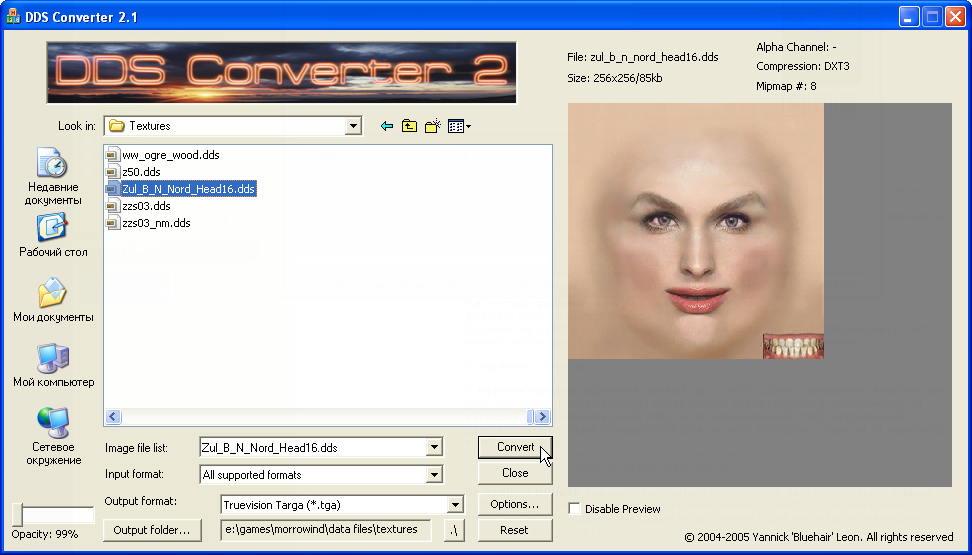Click the icon of ww_ogre_wood.dds
The image size is (972, 555).
coord(112,155)
